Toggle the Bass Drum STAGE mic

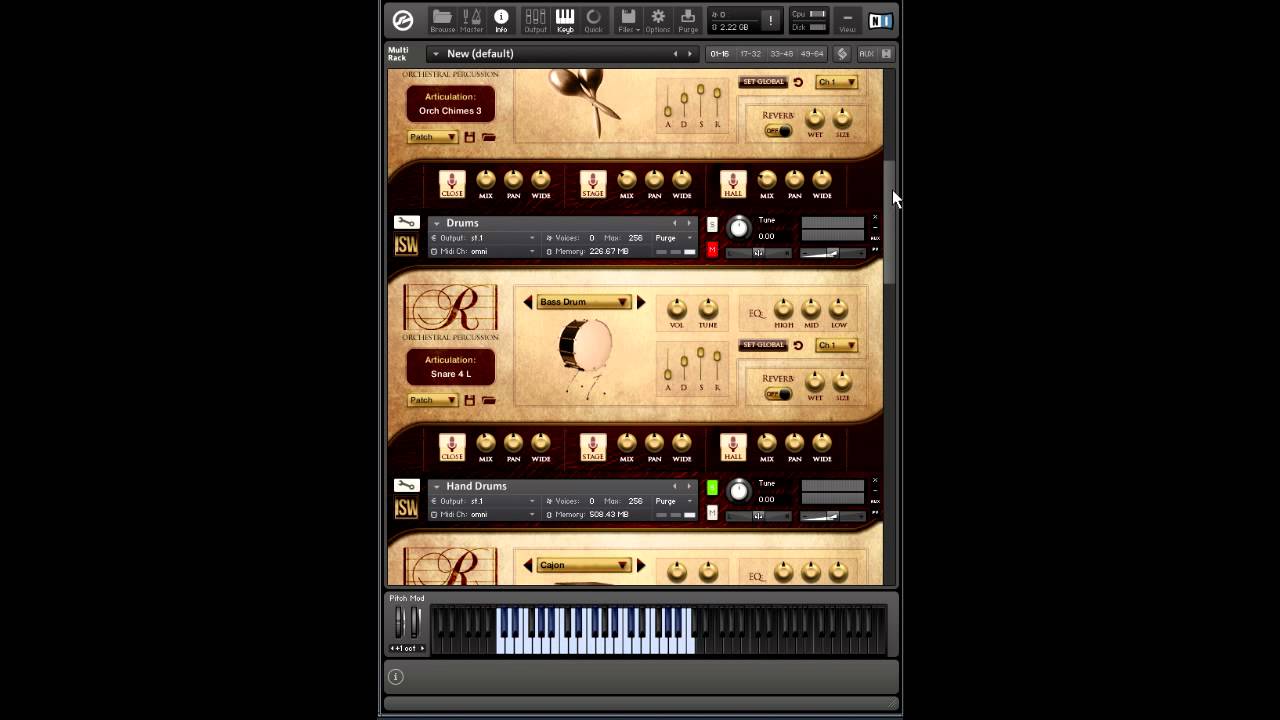click(593, 446)
